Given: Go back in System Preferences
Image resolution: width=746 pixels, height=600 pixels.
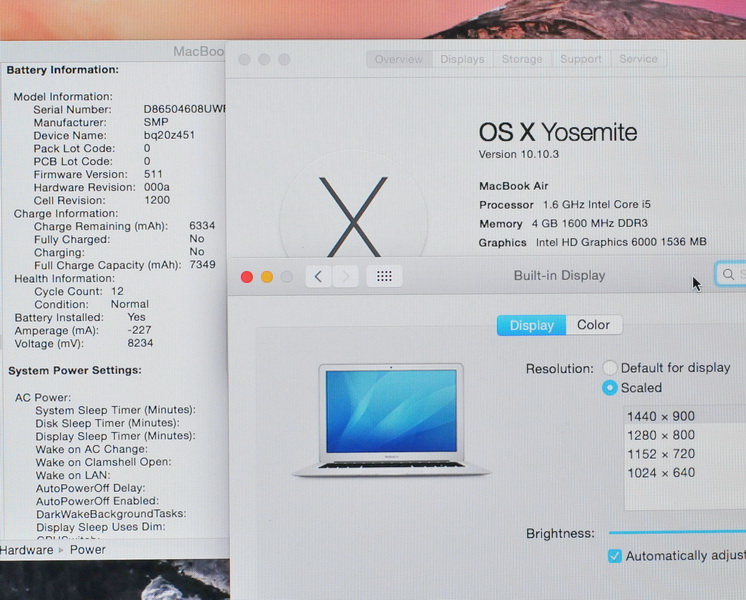Looking at the screenshot, I should 318,276.
